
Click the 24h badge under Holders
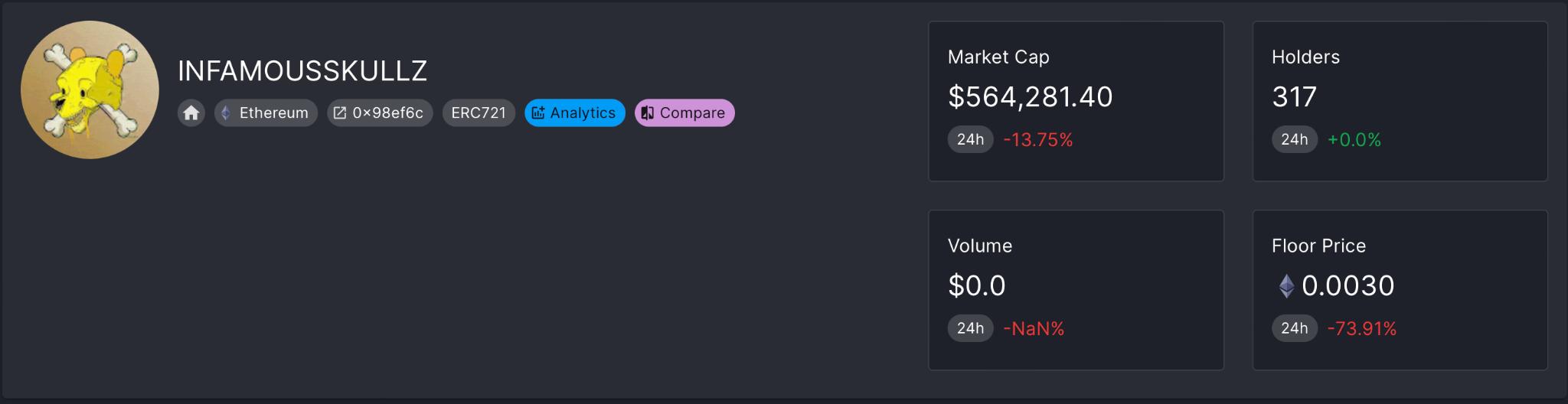[1294, 139]
